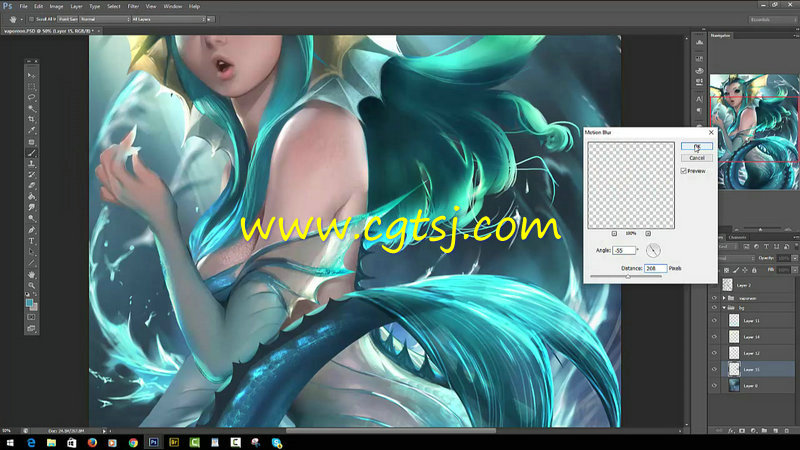Select the Dodge tool
This screenshot has height=450, width=800.
[x=31, y=218]
